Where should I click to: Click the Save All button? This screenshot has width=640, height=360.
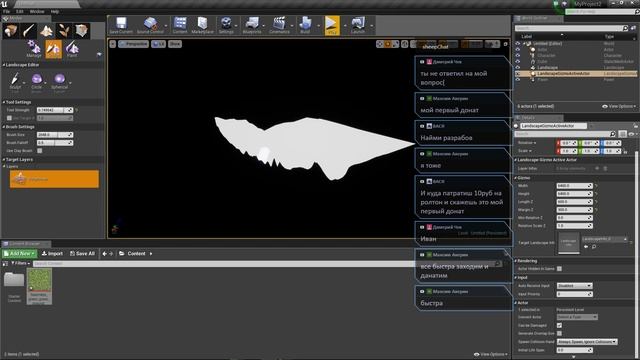pos(82,253)
